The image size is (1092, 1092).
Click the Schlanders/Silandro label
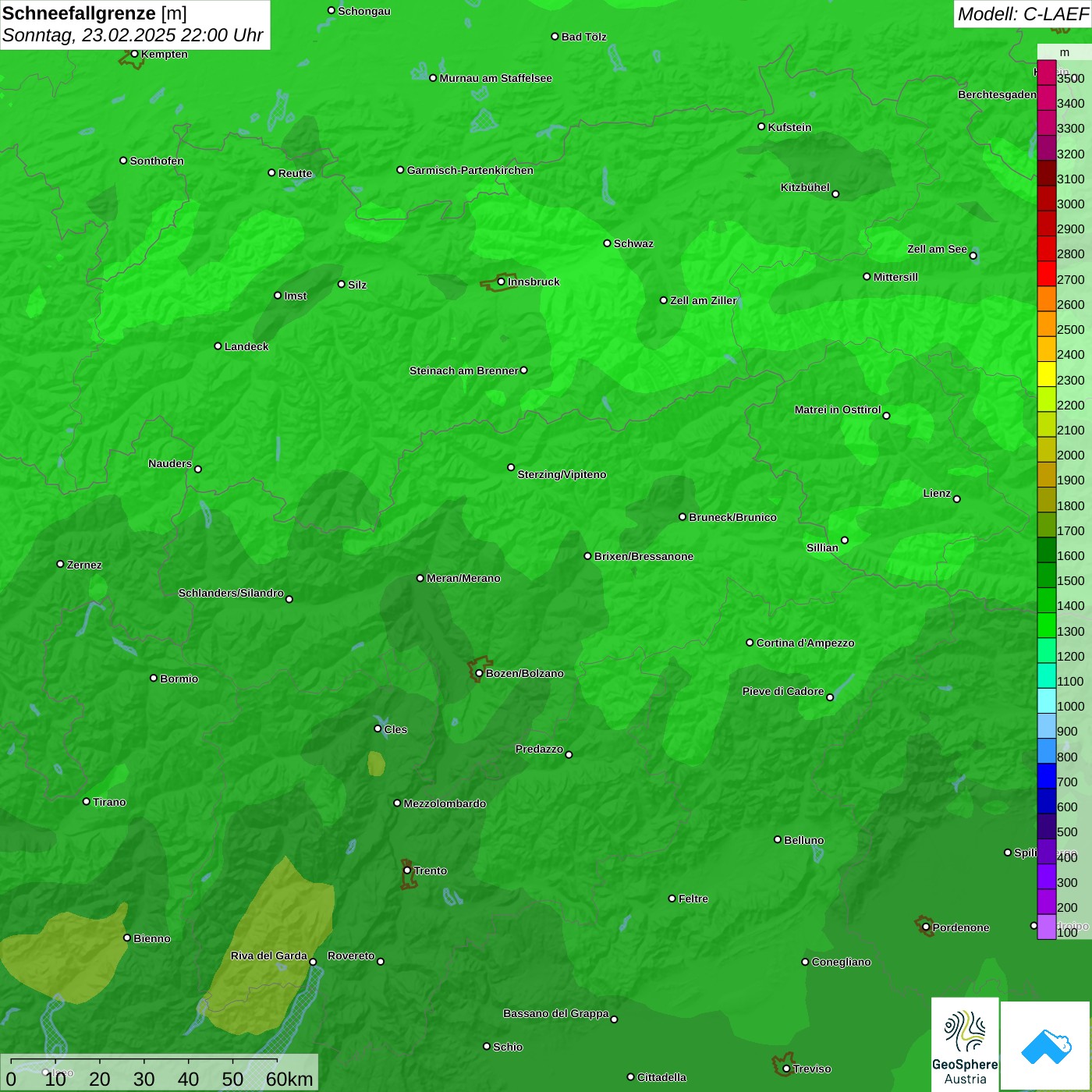(x=231, y=593)
